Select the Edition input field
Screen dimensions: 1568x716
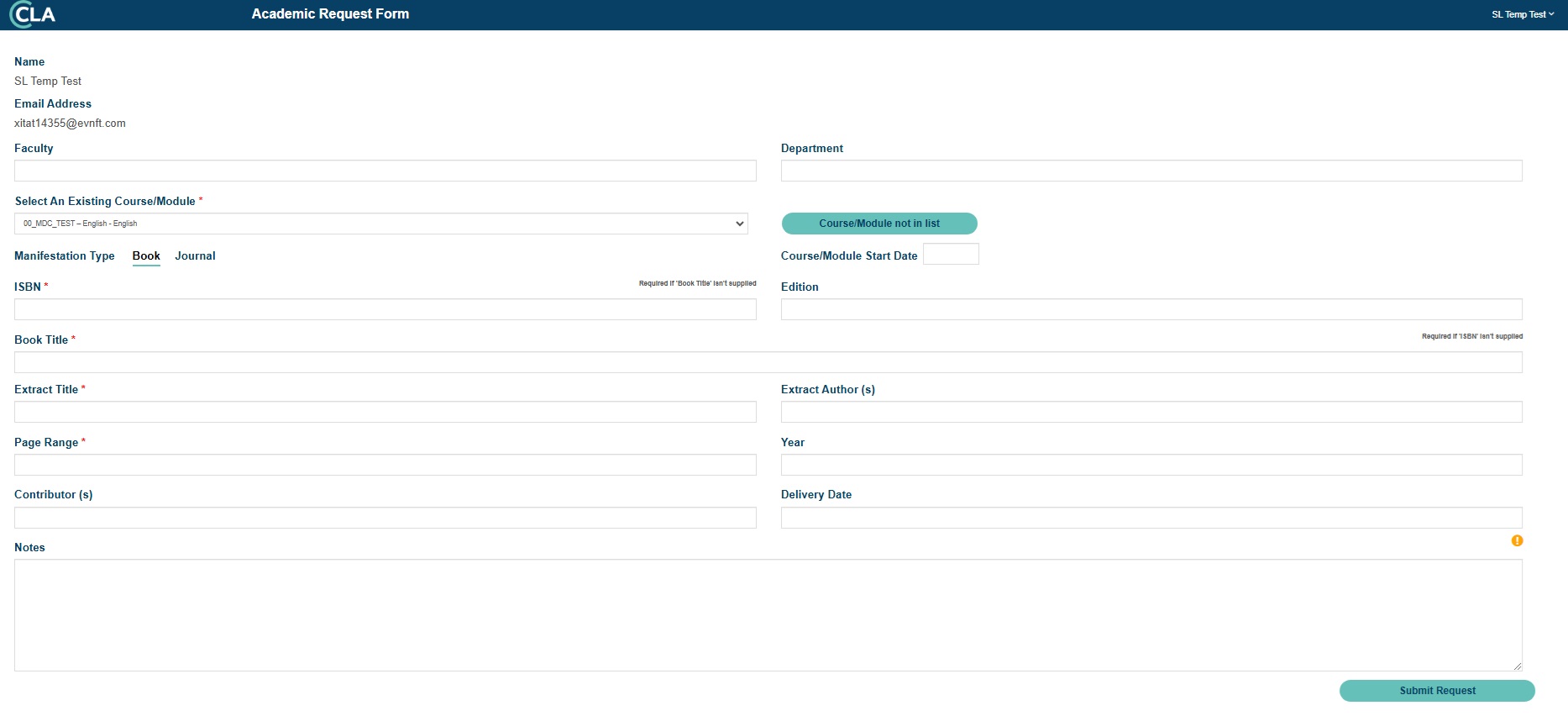1151,309
